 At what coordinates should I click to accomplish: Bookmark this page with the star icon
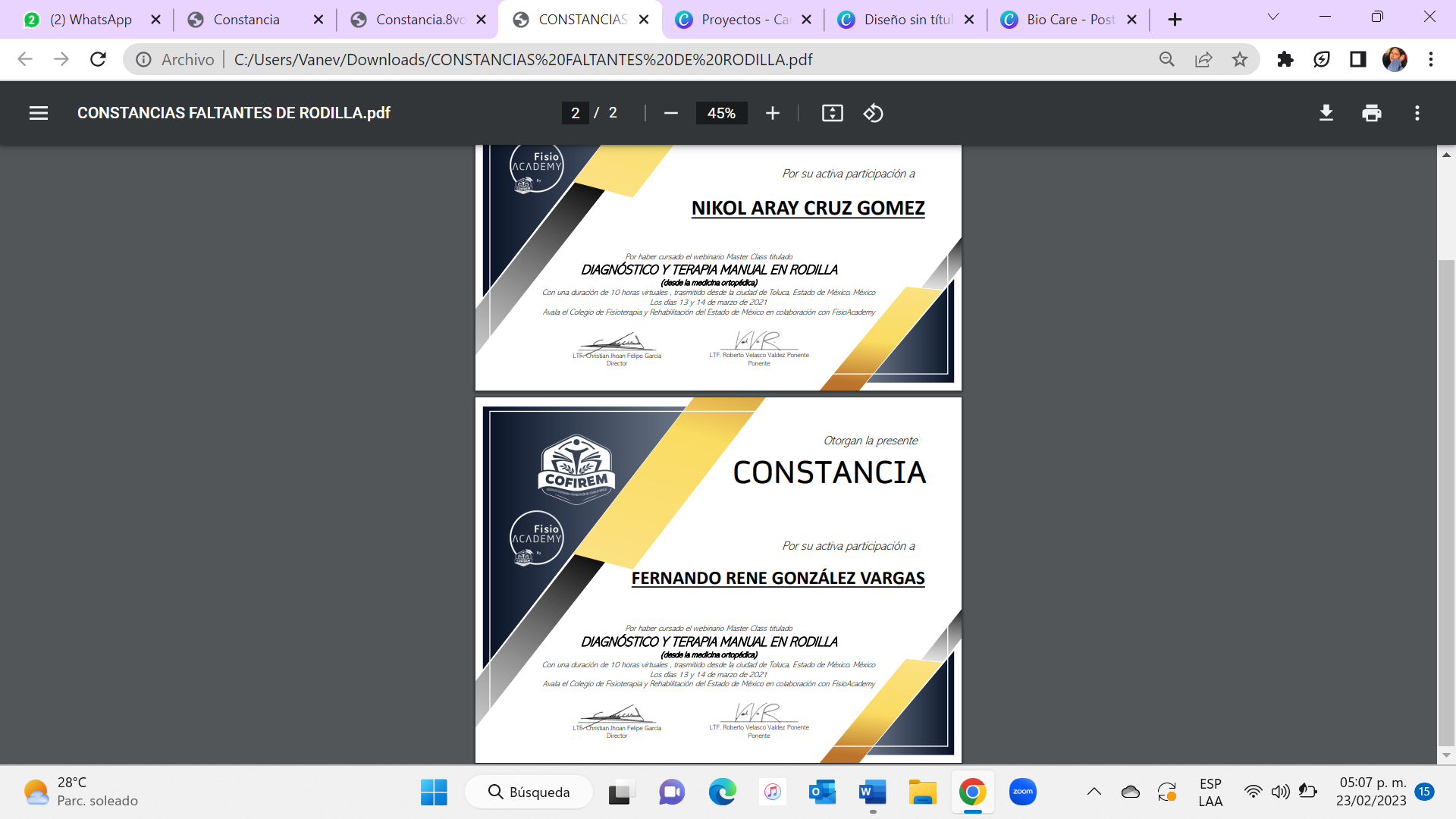coord(1239,59)
